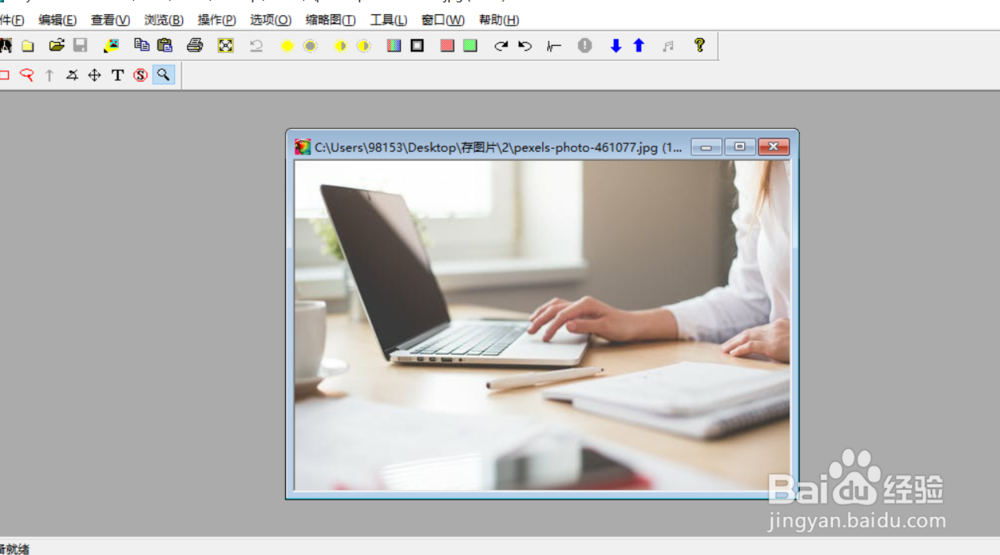Click the first half-yellow contrast icon
The image size is (1000, 555).
click(341, 46)
